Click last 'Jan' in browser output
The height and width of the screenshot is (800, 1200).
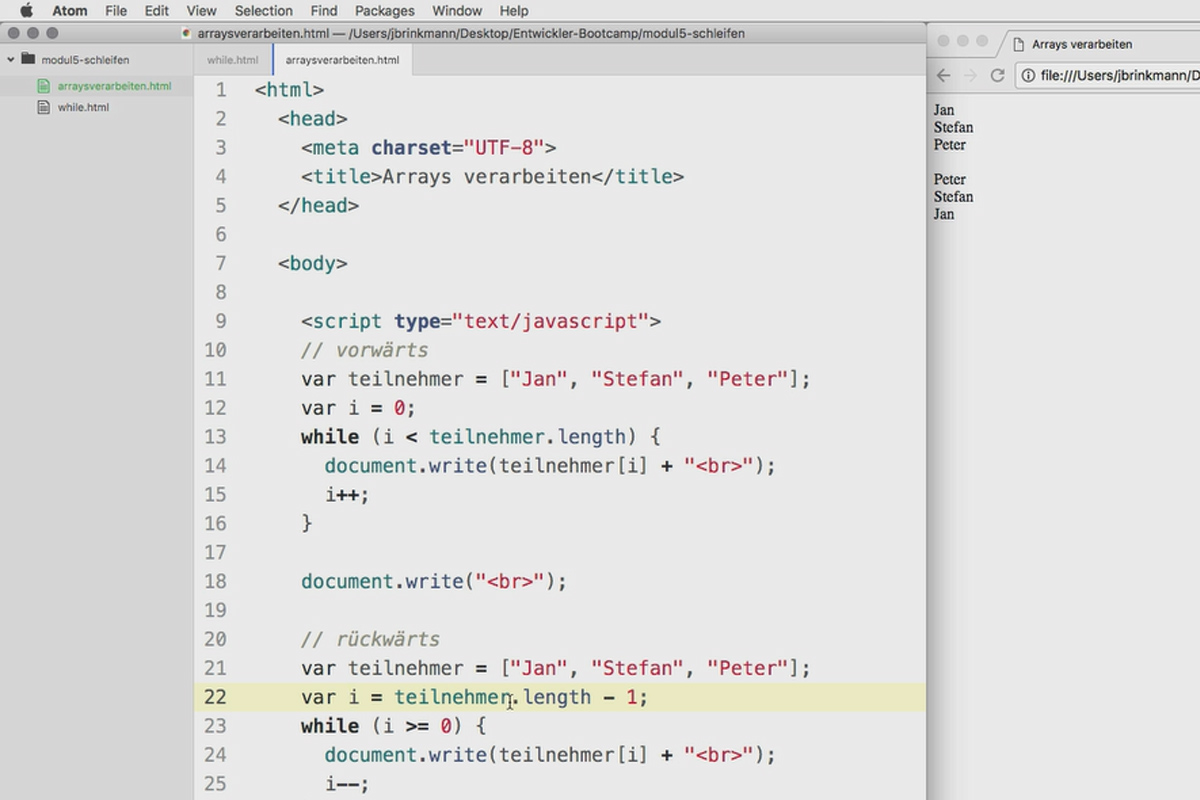click(944, 214)
